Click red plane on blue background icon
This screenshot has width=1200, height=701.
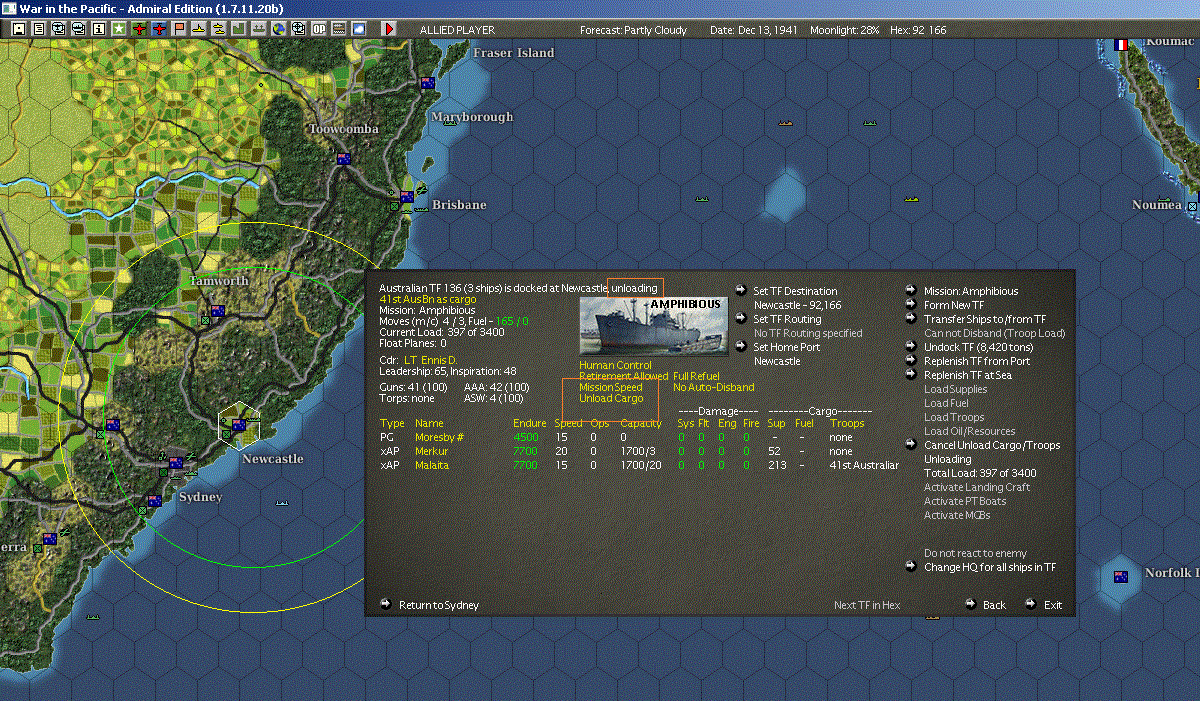click(159, 30)
